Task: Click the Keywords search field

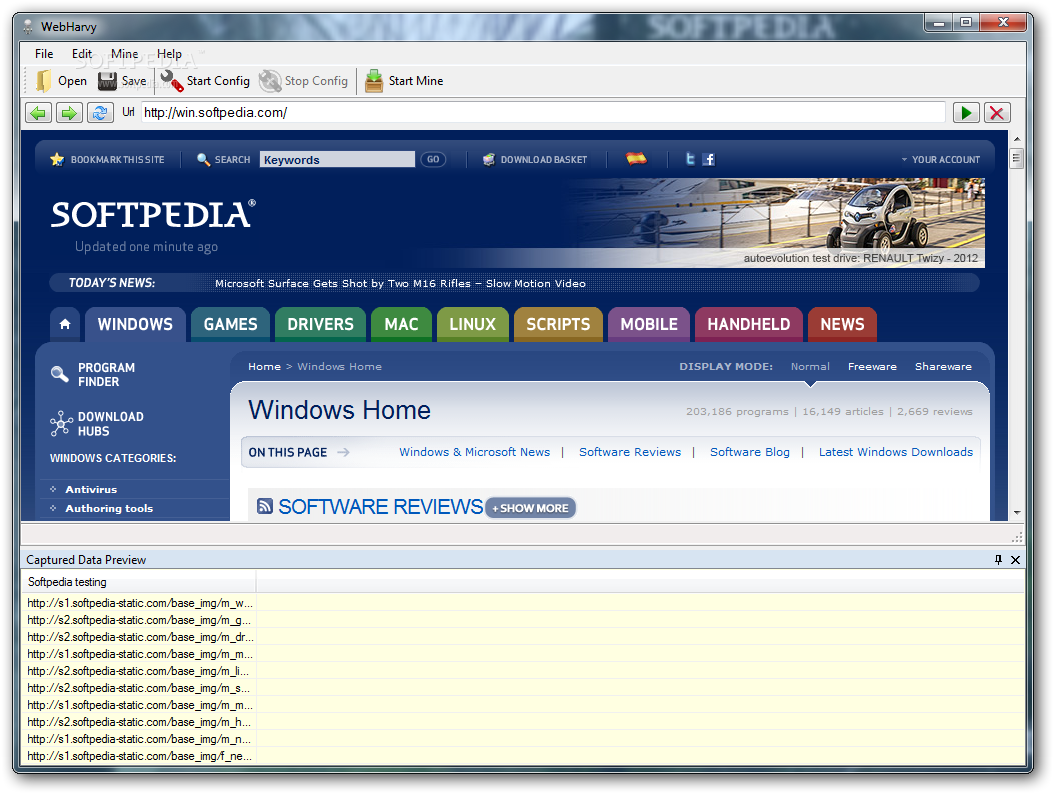Action: (337, 159)
